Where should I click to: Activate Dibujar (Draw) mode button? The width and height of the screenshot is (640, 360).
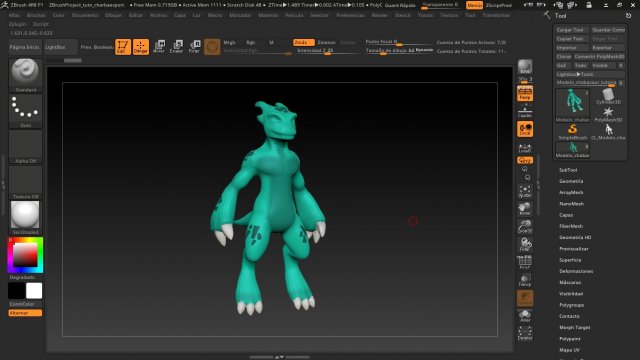coord(141,47)
